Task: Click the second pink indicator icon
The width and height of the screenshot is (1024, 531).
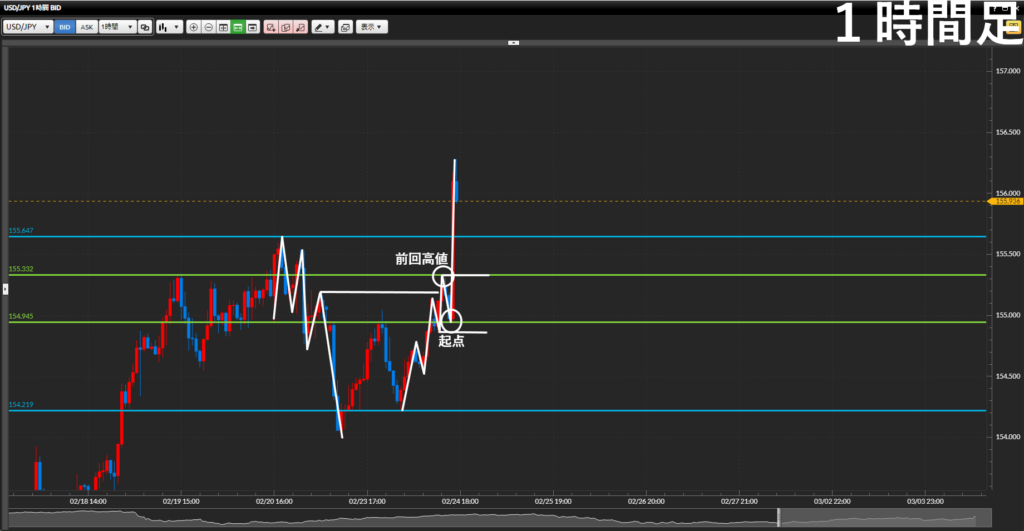Action: click(286, 27)
